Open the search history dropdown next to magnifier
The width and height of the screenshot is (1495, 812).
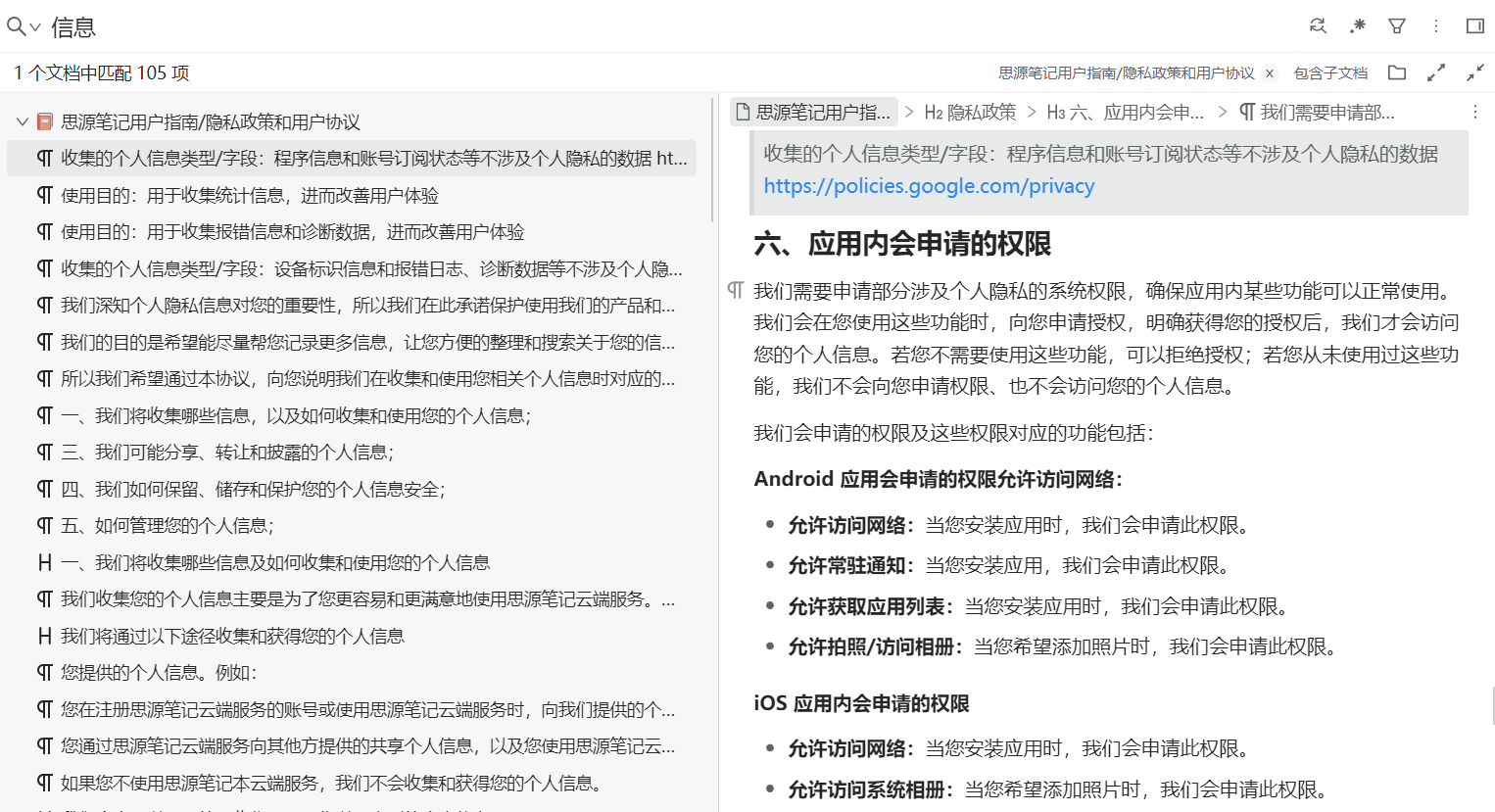pyautogui.click(x=35, y=27)
